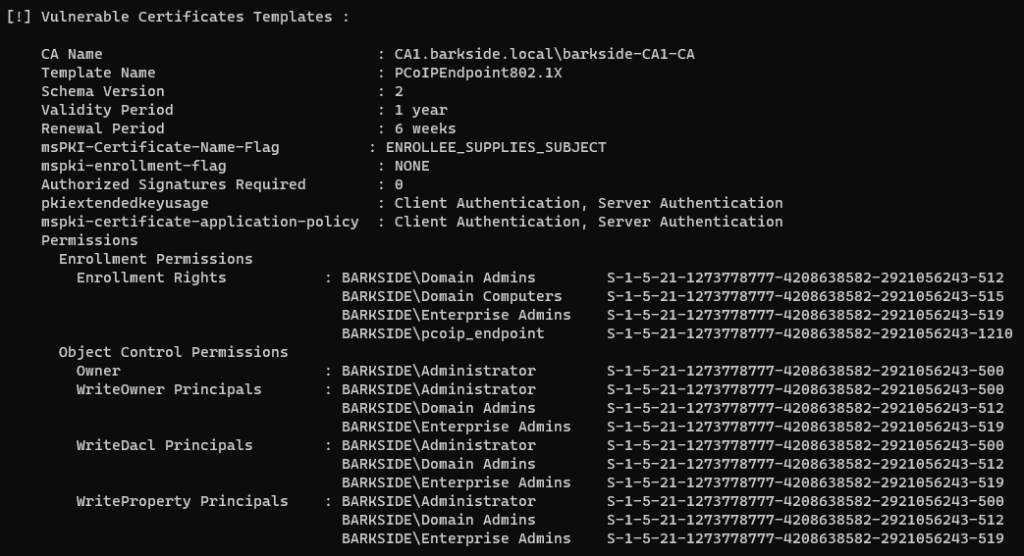1024x556 pixels.
Task: Click the Authorized Signatures Required label
Action: pyautogui.click(x=173, y=184)
